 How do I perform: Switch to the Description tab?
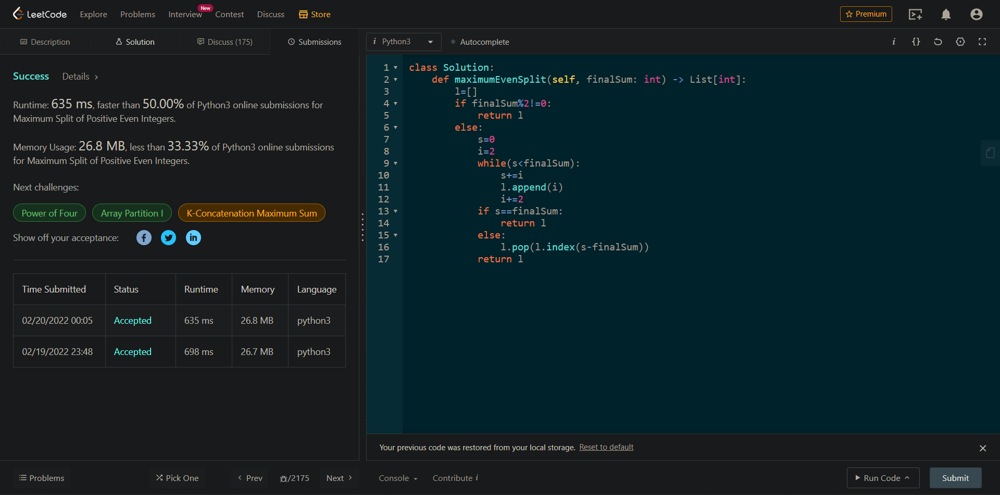coord(45,42)
